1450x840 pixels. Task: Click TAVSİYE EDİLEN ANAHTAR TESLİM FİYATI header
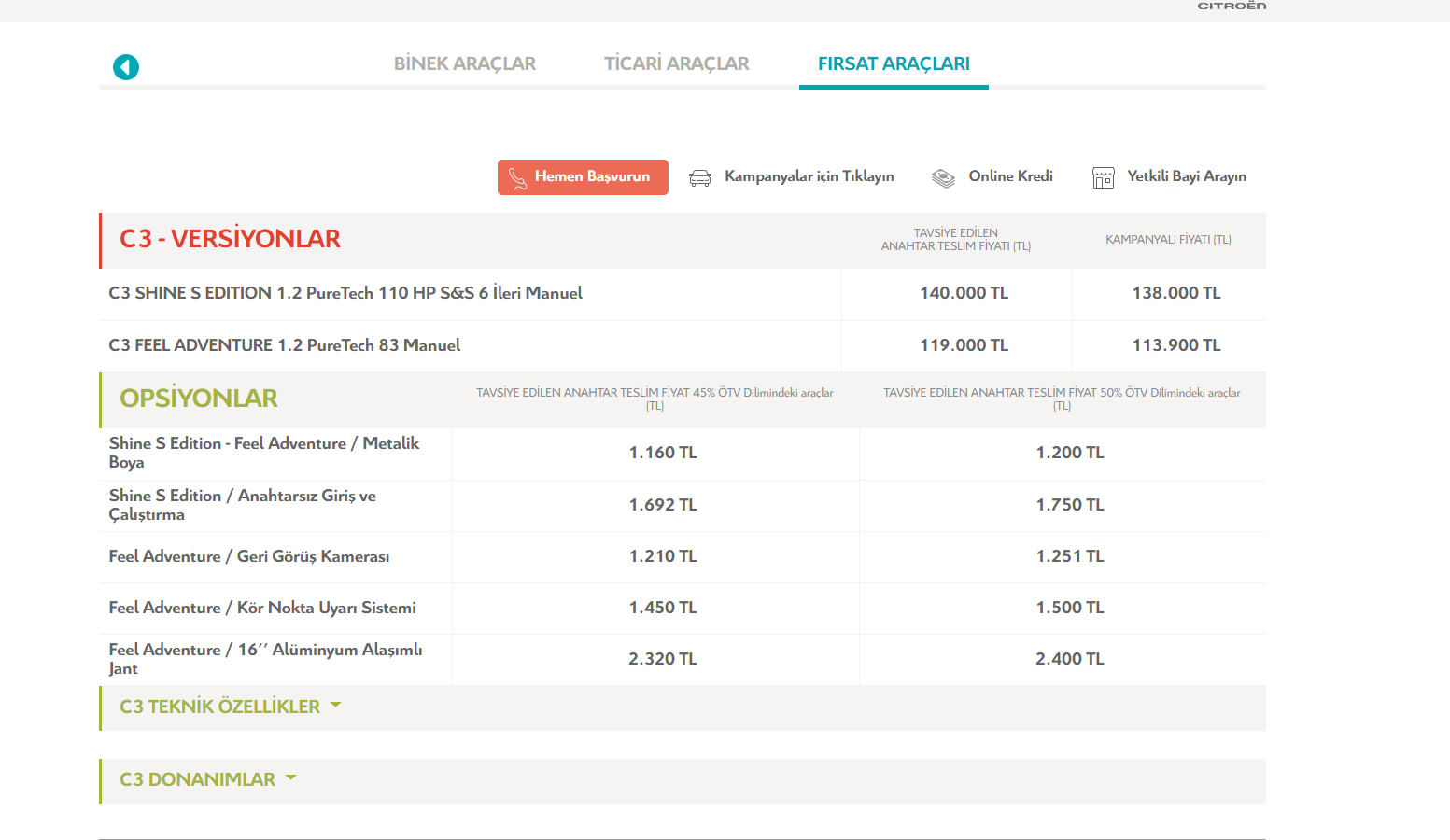(x=956, y=240)
